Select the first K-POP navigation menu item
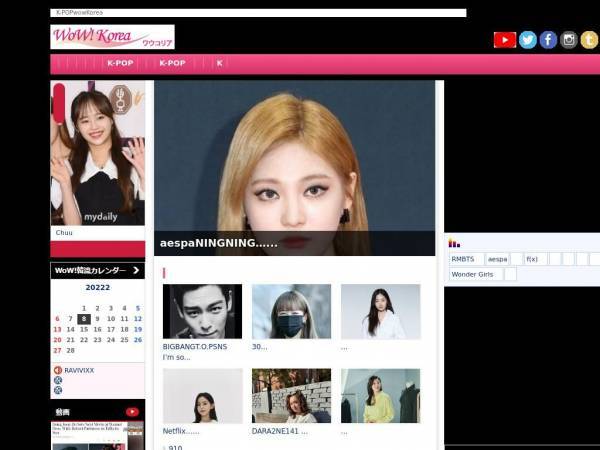 (x=120, y=63)
